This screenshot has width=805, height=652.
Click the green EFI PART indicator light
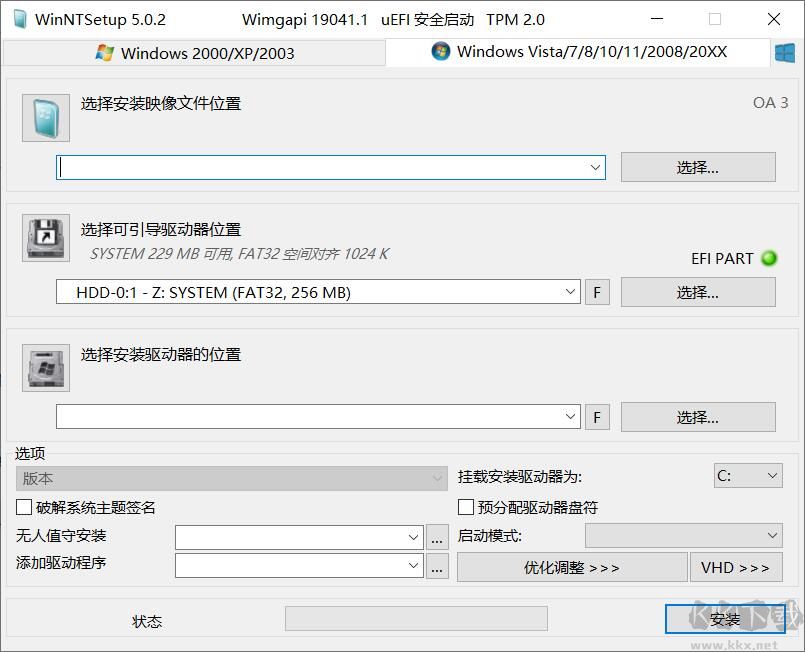(x=769, y=258)
